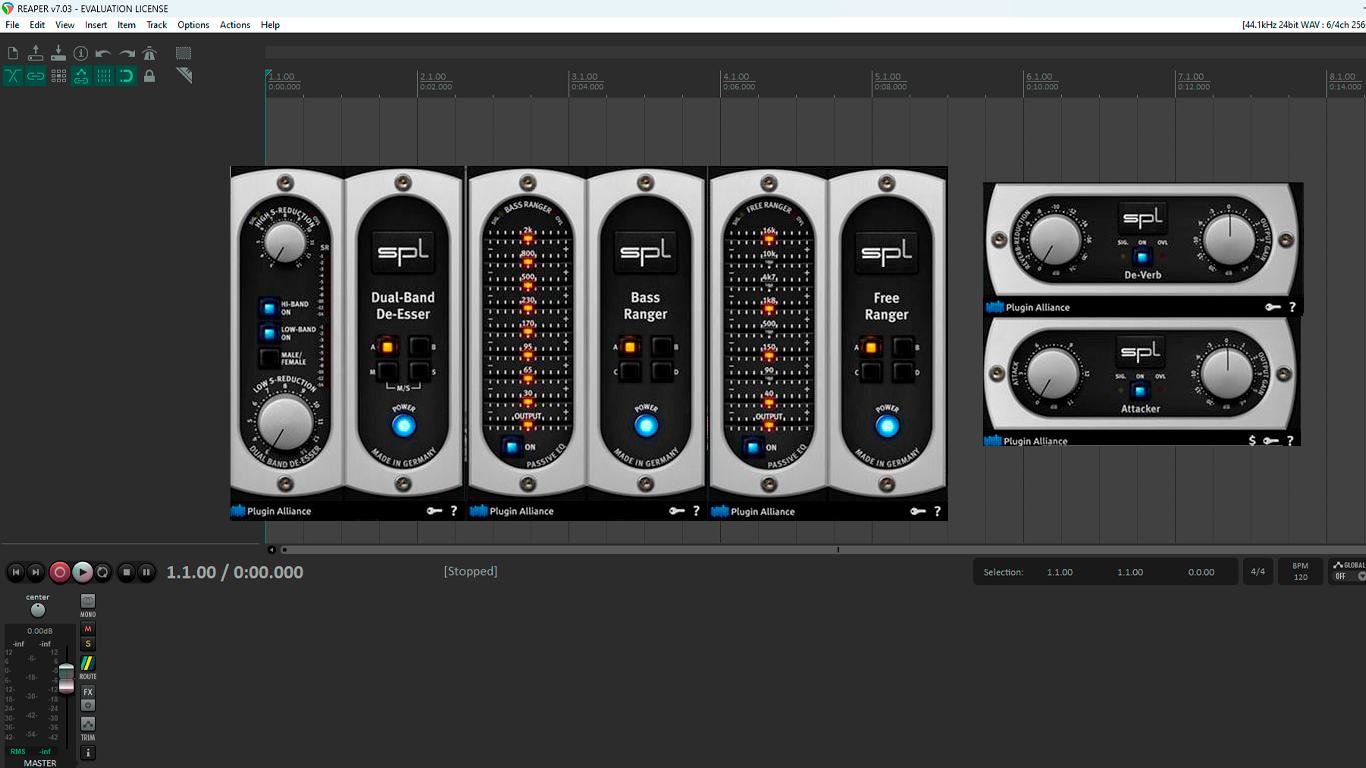
Task: Click go to project start transport button
Action: pyautogui.click(x=15, y=572)
